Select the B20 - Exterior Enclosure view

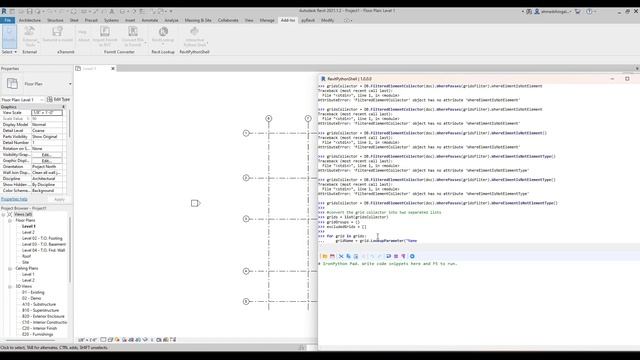click(43, 316)
